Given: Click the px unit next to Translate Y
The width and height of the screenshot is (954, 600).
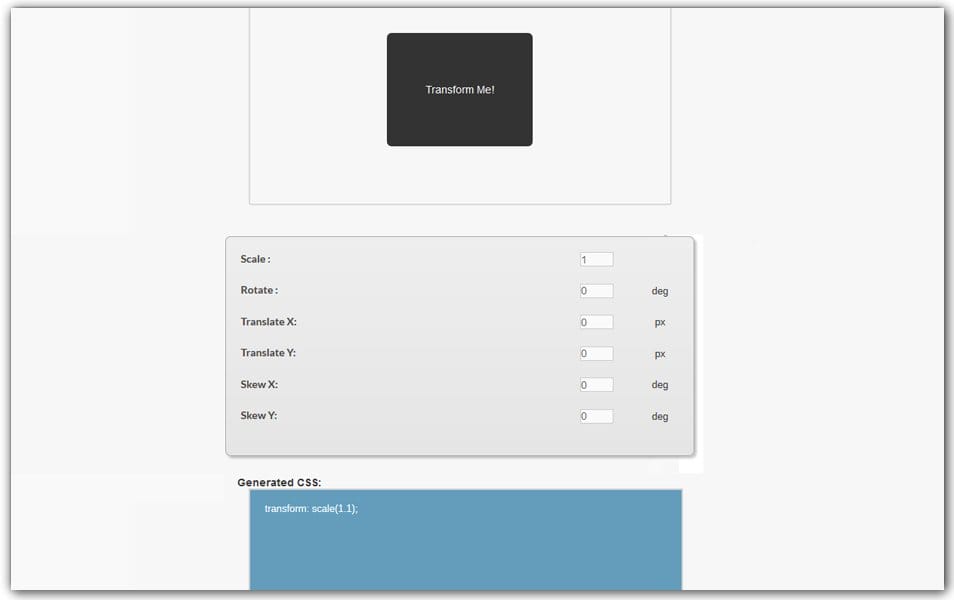Looking at the screenshot, I should 658,353.
